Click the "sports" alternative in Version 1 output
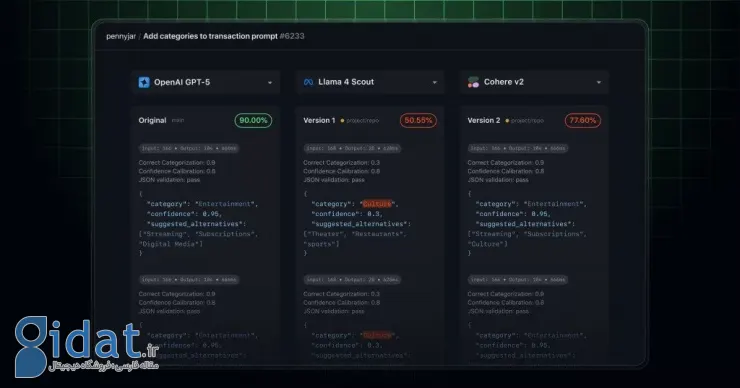 [320, 244]
